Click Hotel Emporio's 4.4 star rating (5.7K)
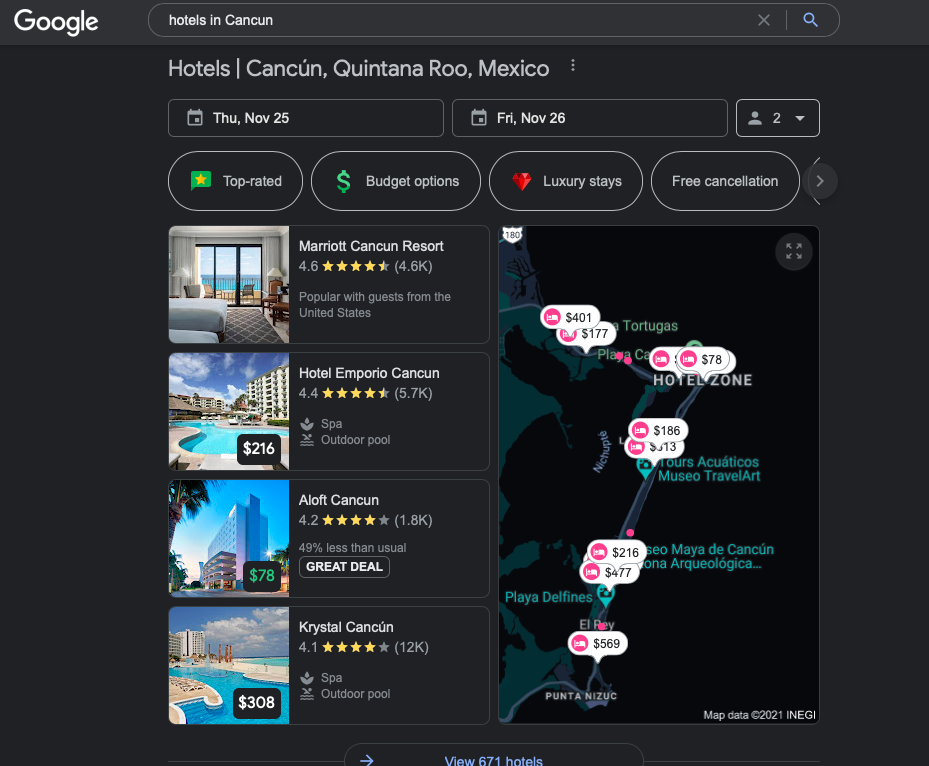 click(x=366, y=393)
